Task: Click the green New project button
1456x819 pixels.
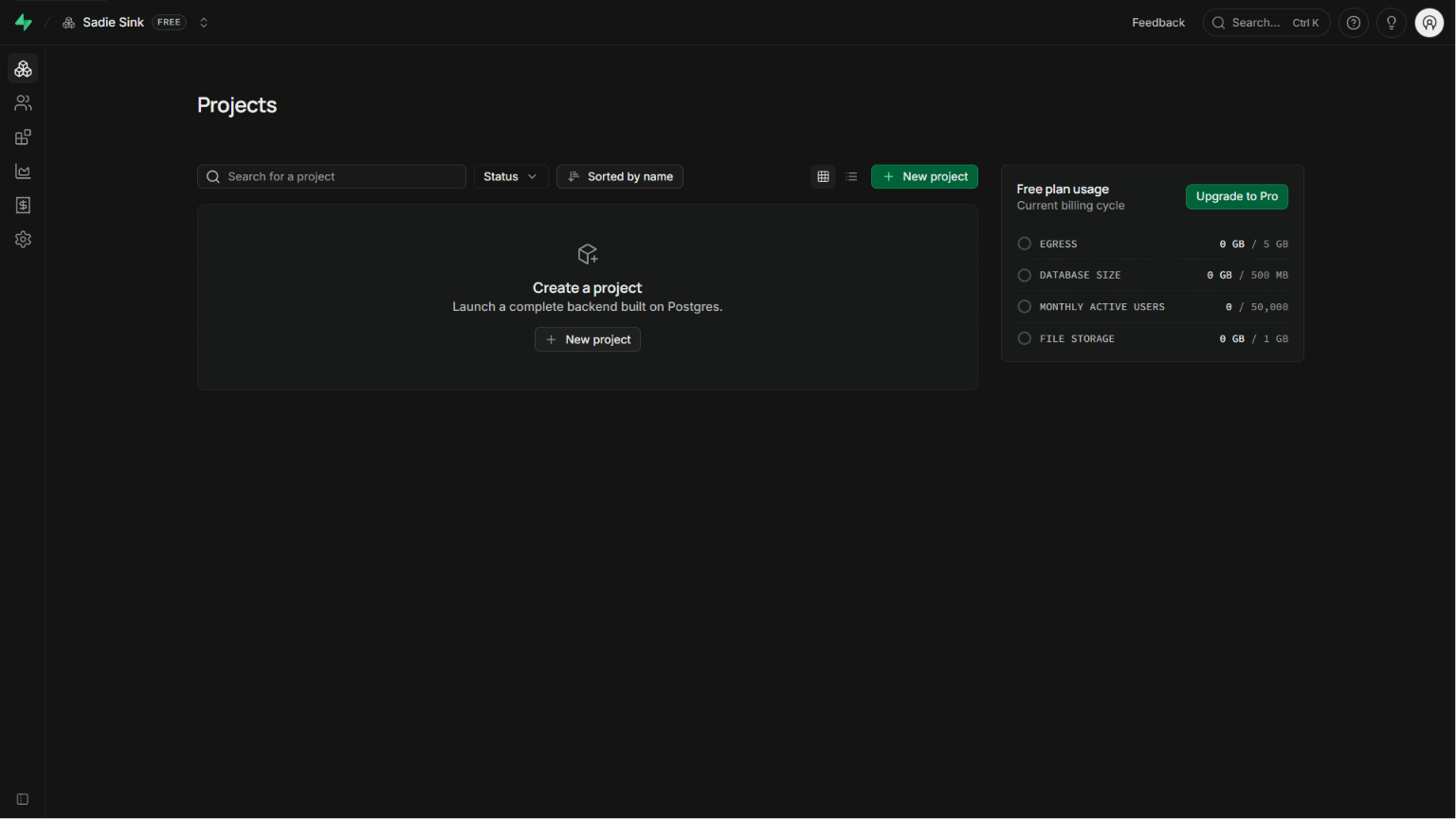Action: (x=924, y=176)
